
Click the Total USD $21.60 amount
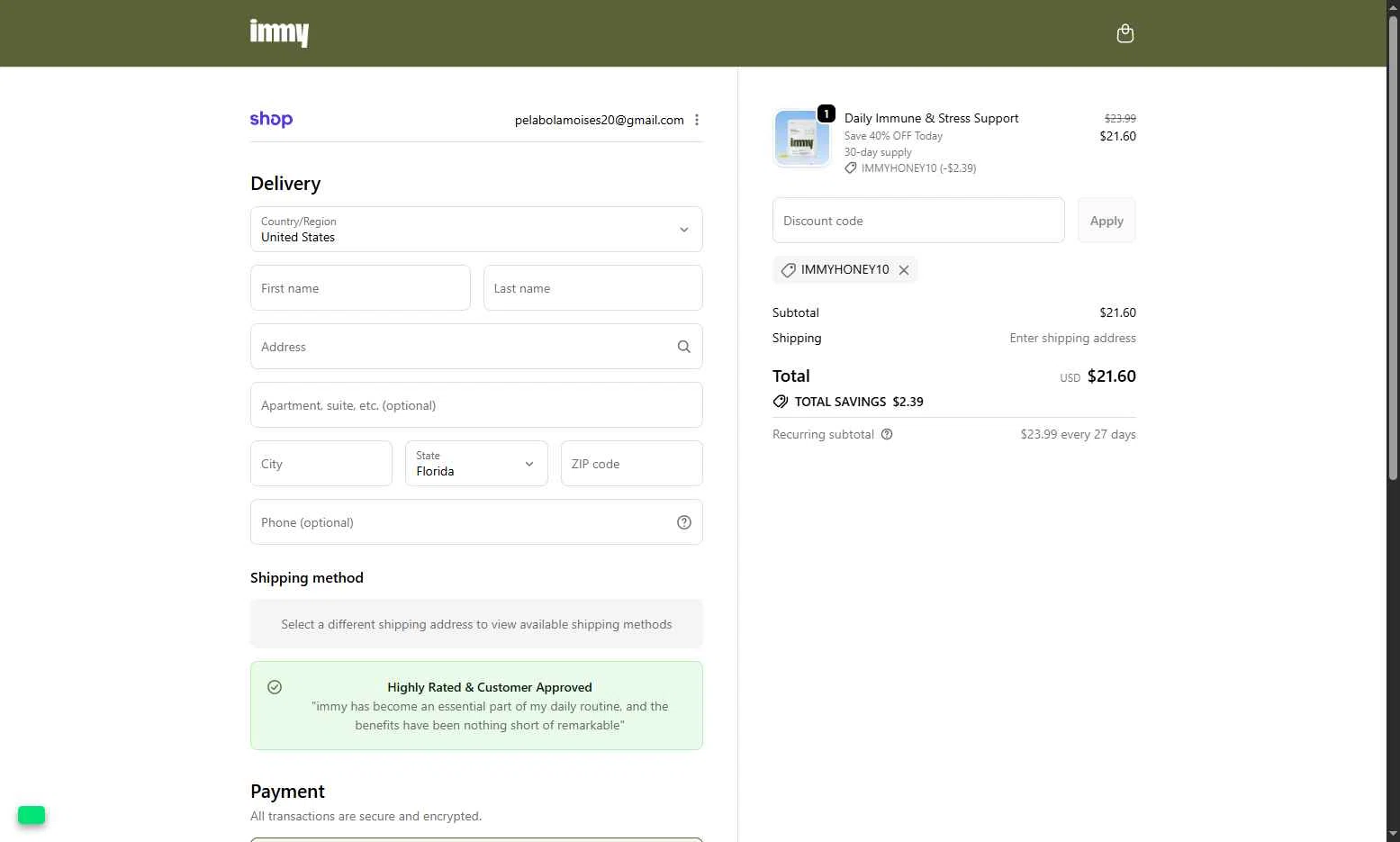[1112, 376]
